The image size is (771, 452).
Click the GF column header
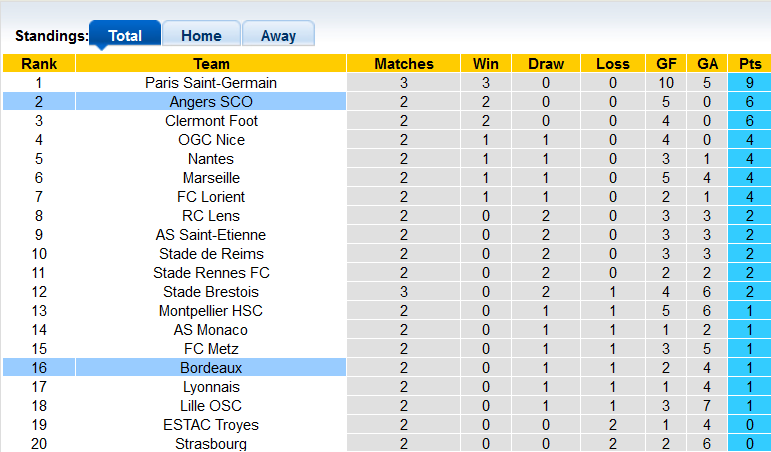coord(667,64)
